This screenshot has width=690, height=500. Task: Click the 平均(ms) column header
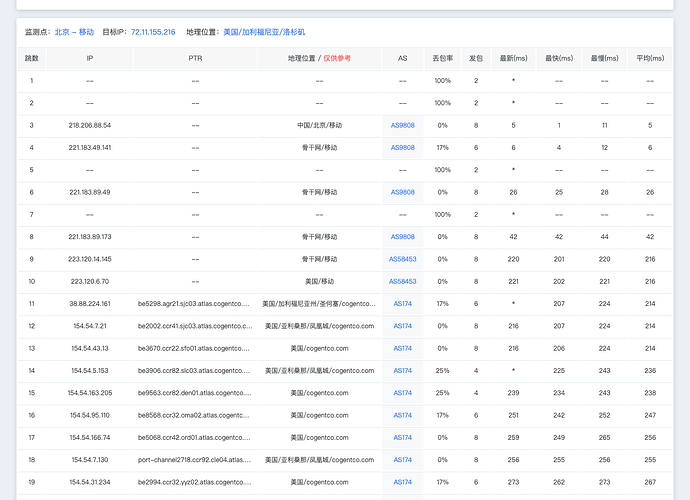click(x=650, y=58)
